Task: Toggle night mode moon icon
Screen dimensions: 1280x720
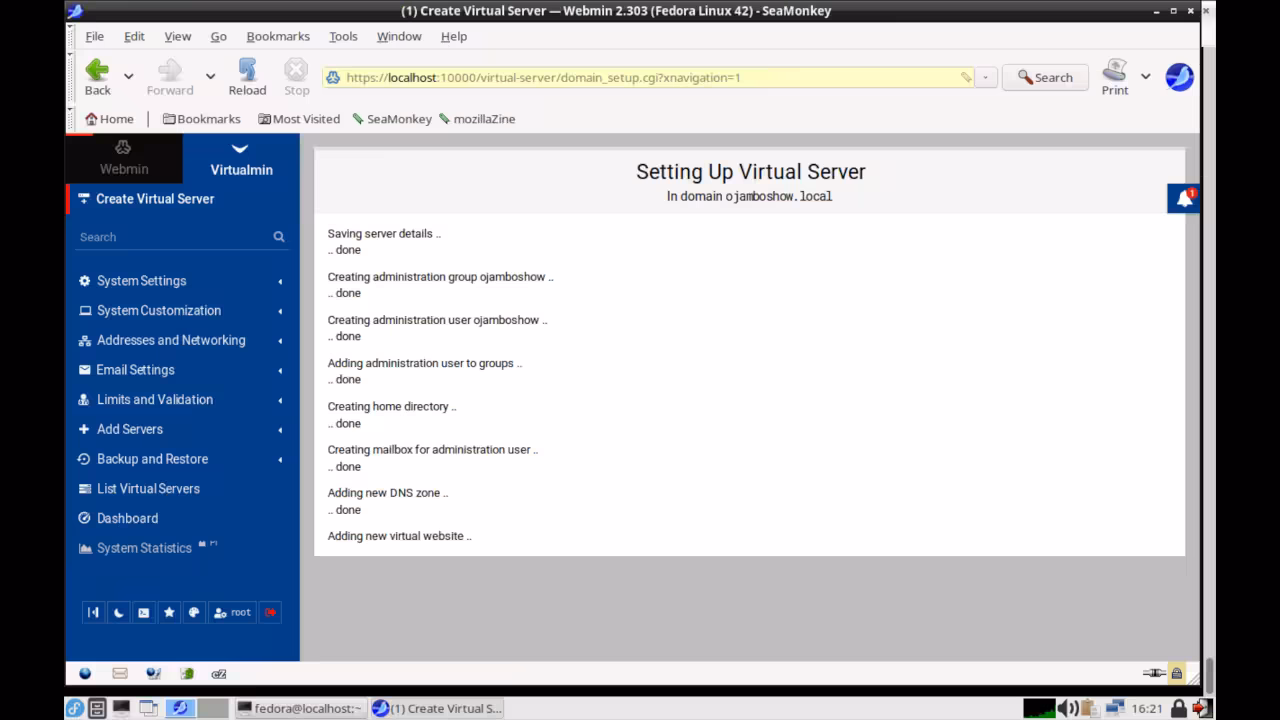Action: [x=119, y=612]
